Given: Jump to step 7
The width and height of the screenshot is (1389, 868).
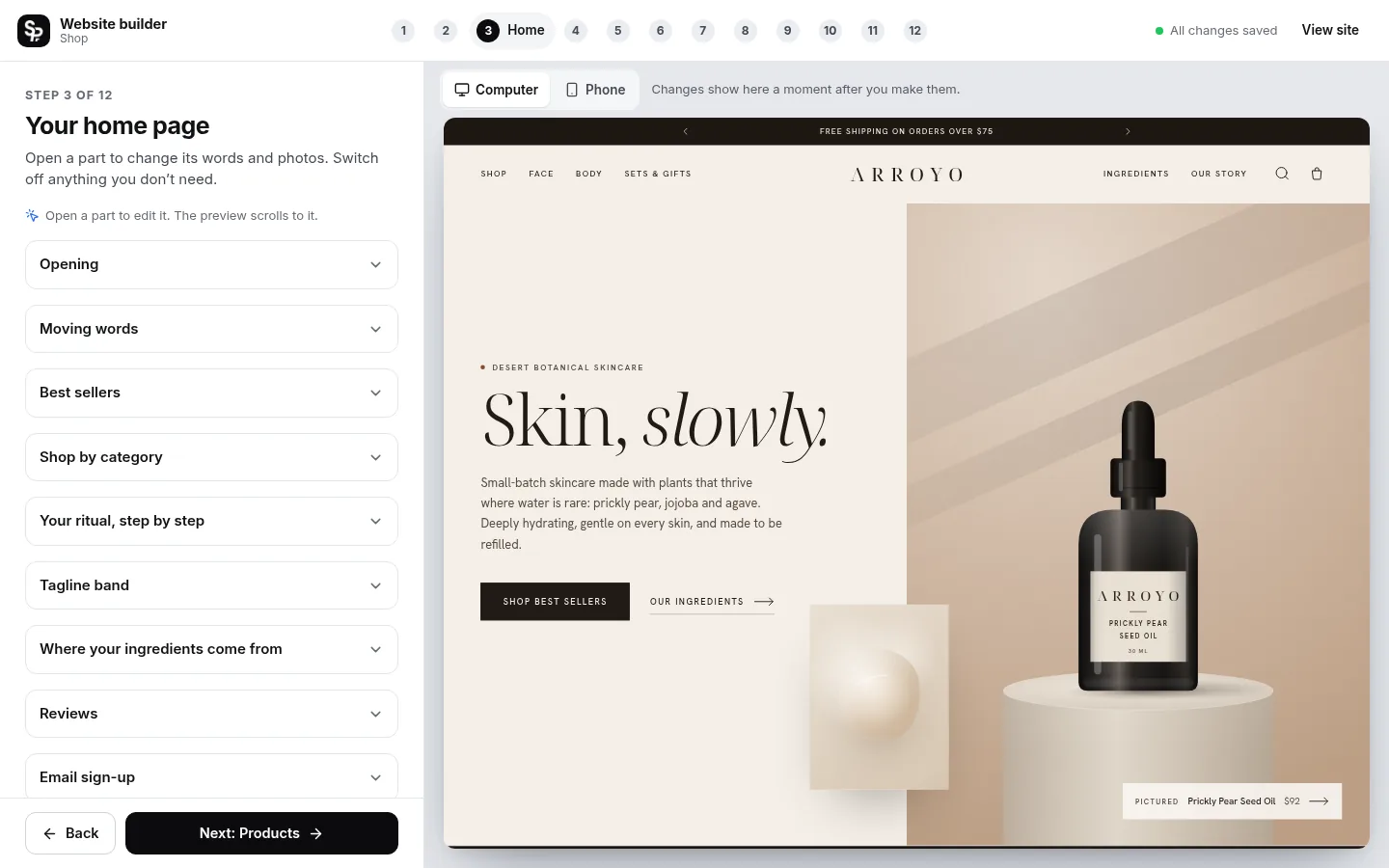Looking at the screenshot, I should pyautogui.click(x=703, y=31).
